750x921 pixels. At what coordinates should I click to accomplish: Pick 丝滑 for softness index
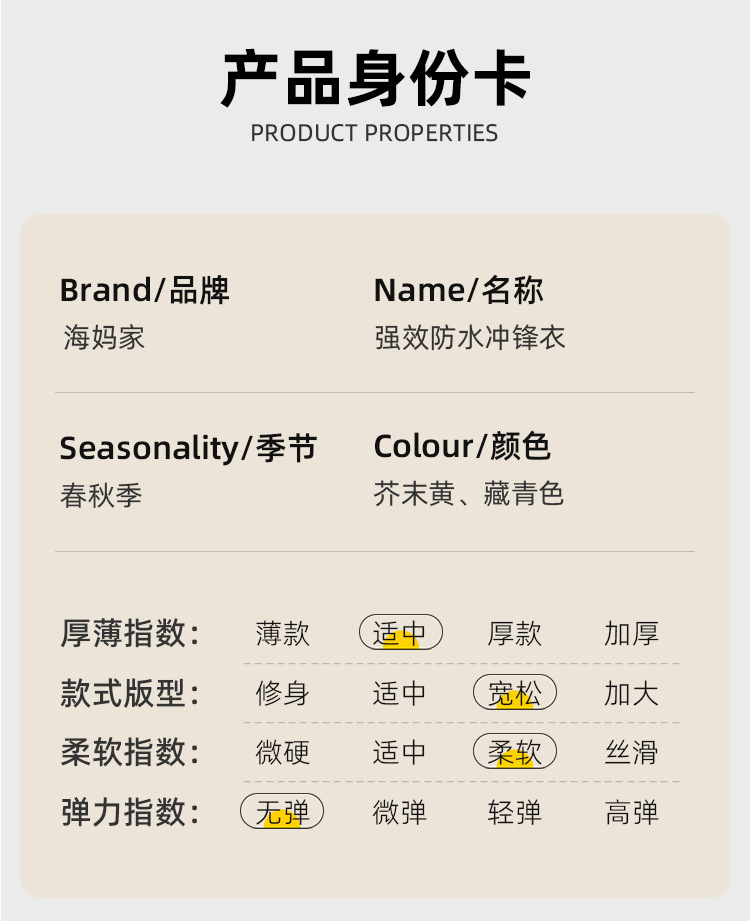[x=631, y=752]
